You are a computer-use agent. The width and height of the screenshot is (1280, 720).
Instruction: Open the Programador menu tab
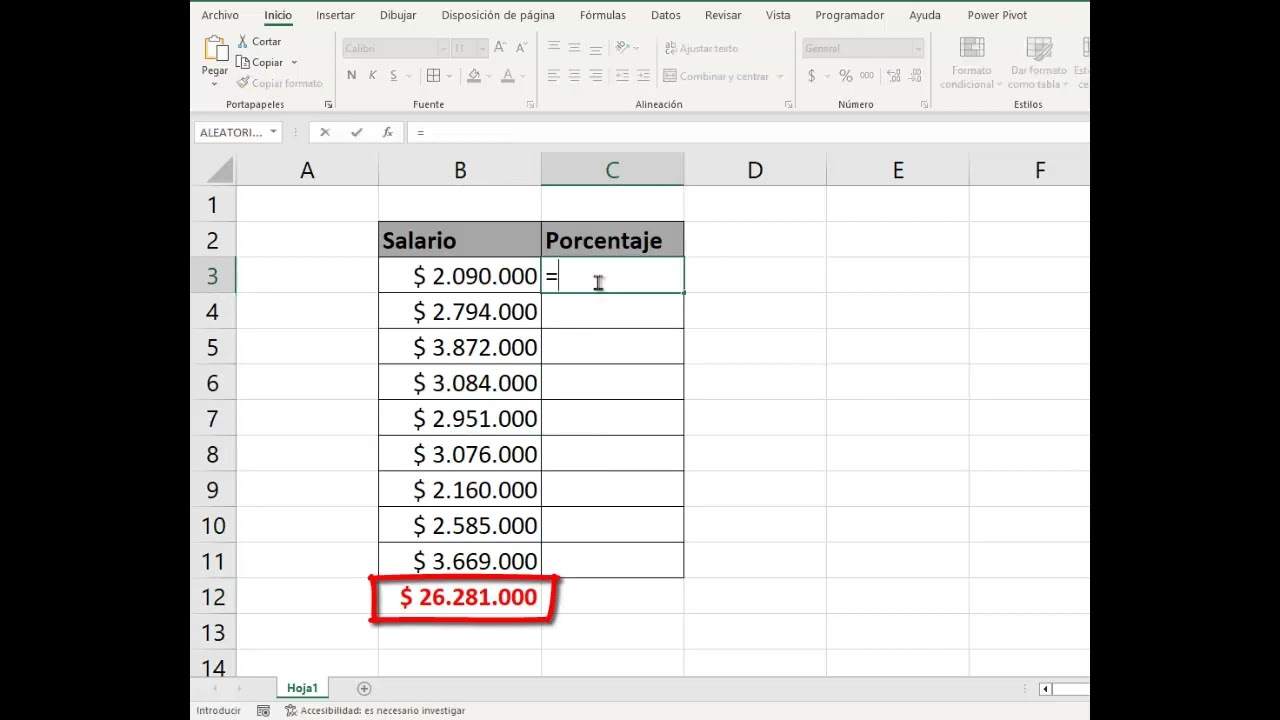(x=849, y=15)
